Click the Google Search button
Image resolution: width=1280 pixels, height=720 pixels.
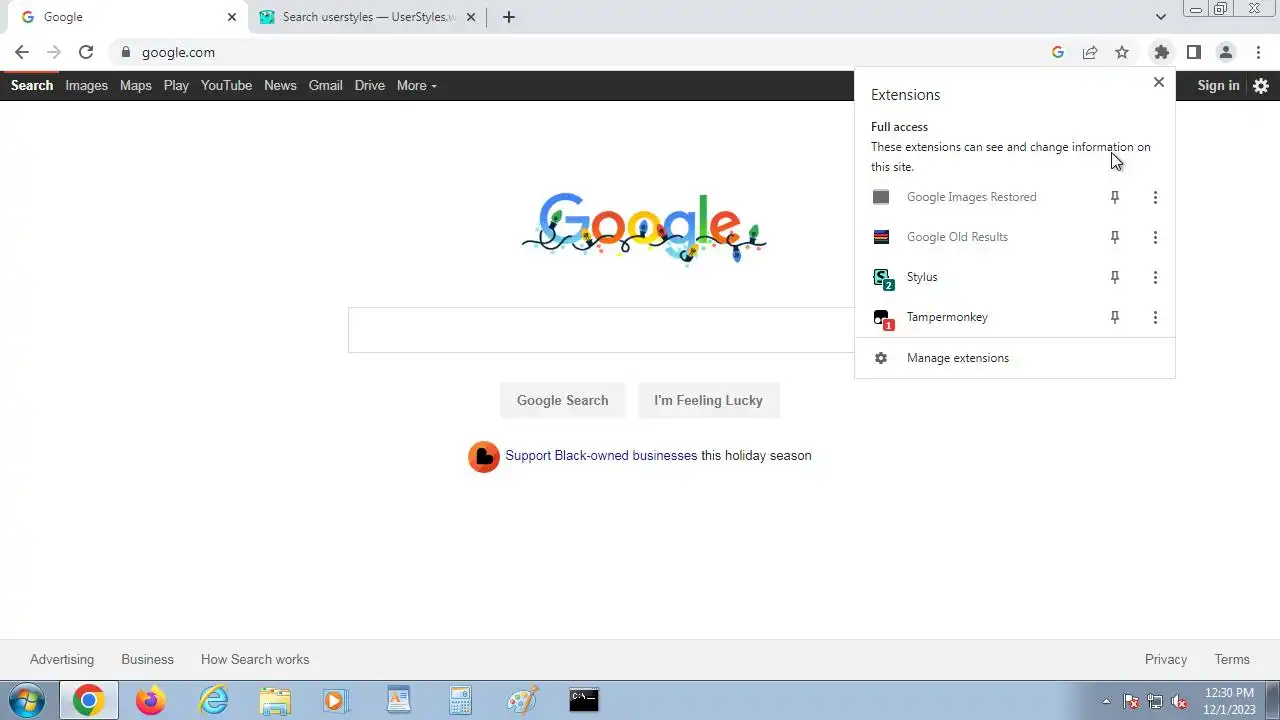[562, 400]
